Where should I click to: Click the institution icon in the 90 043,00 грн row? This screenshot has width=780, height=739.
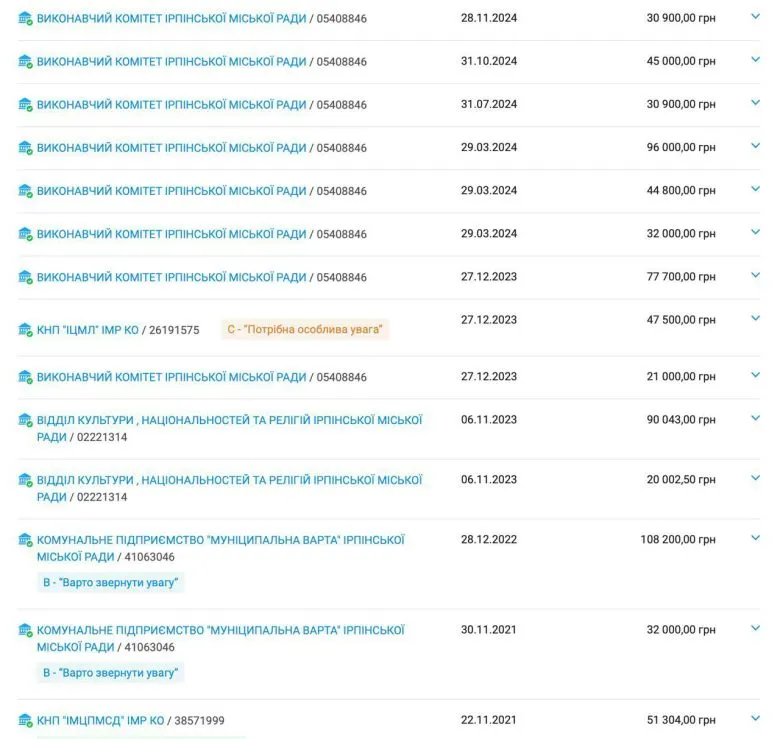click(25, 420)
